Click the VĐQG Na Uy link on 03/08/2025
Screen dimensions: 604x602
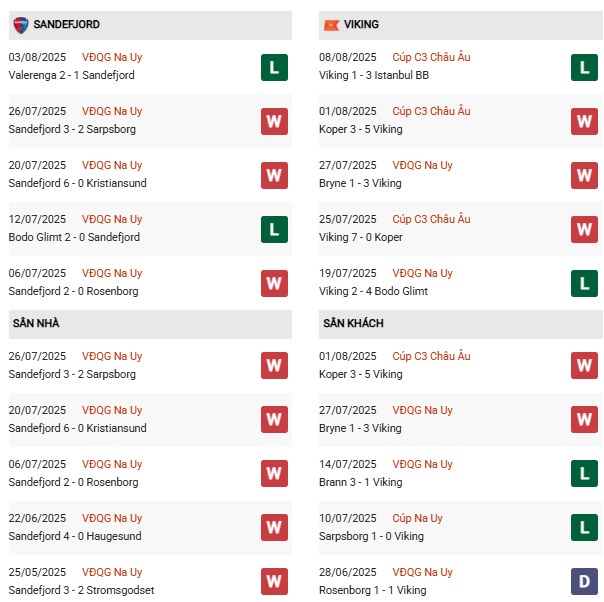pos(114,58)
